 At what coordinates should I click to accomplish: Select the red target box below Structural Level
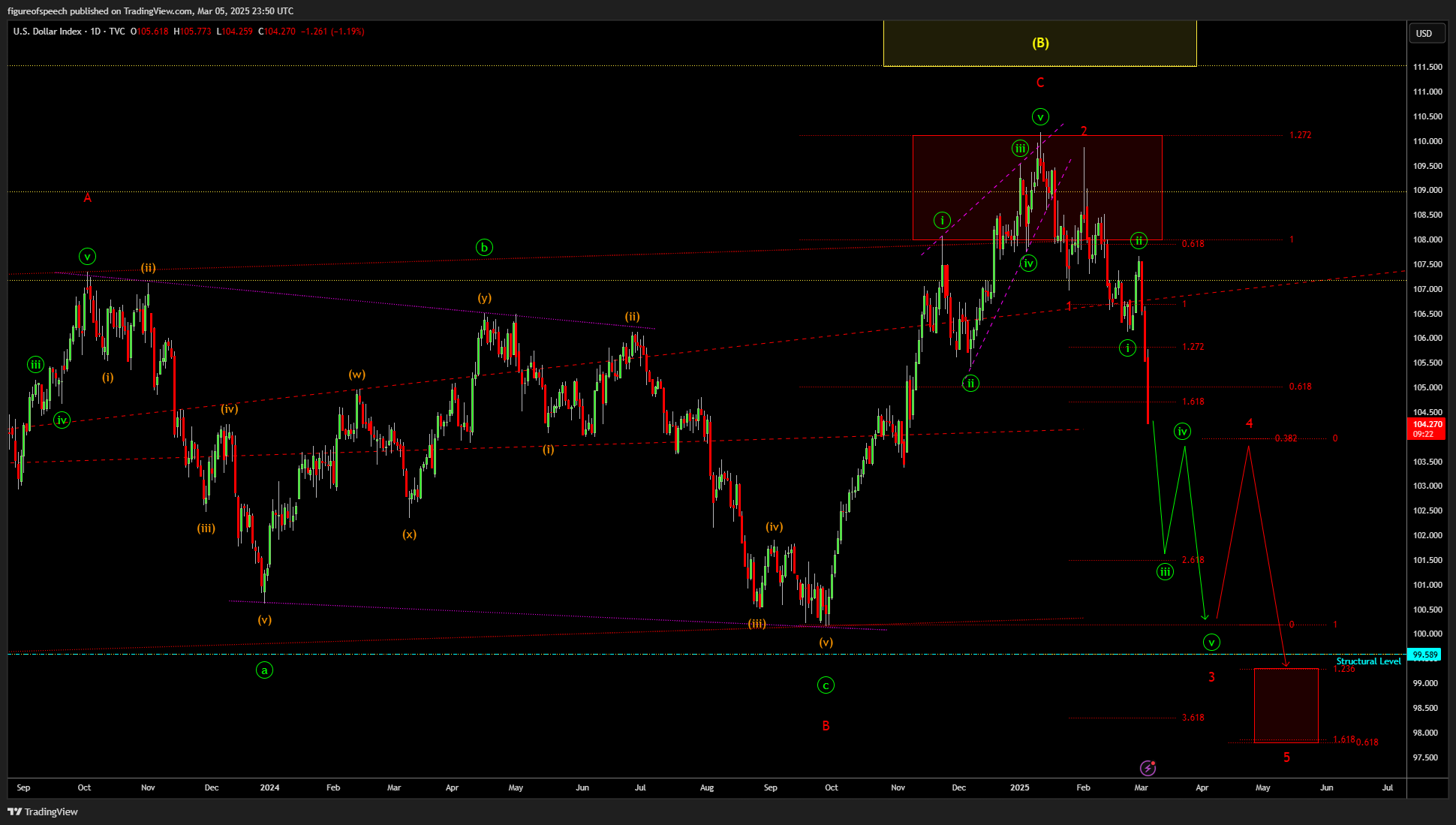pyautogui.click(x=1286, y=706)
